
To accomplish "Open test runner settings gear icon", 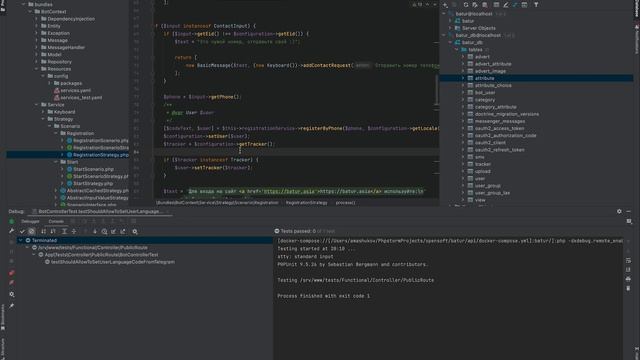I will click(135, 231).
